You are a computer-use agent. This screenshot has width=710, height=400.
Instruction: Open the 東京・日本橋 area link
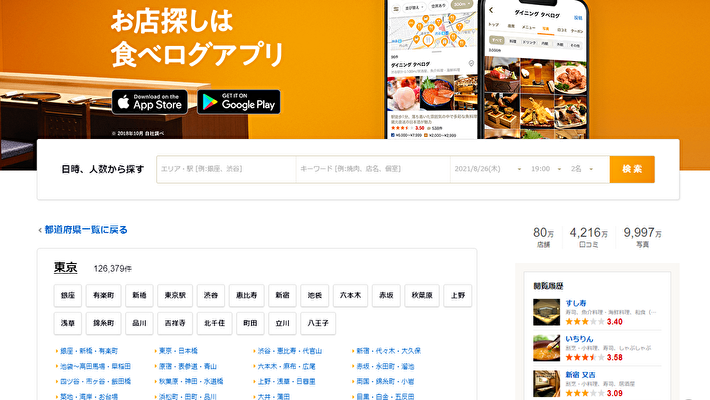[x=178, y=351]
